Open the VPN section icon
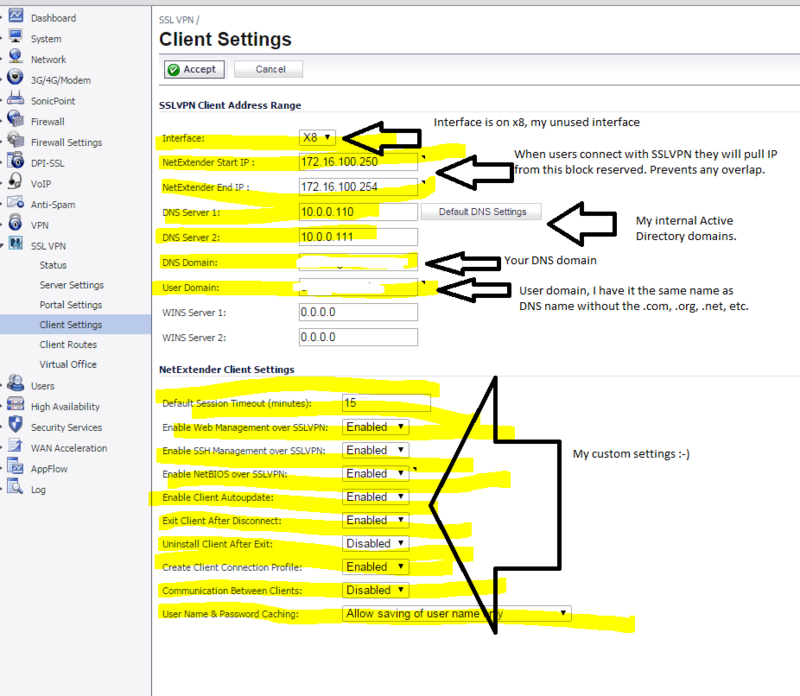Image resolution: width=800 pixels, height=696 pixels. tap(15, 224)
